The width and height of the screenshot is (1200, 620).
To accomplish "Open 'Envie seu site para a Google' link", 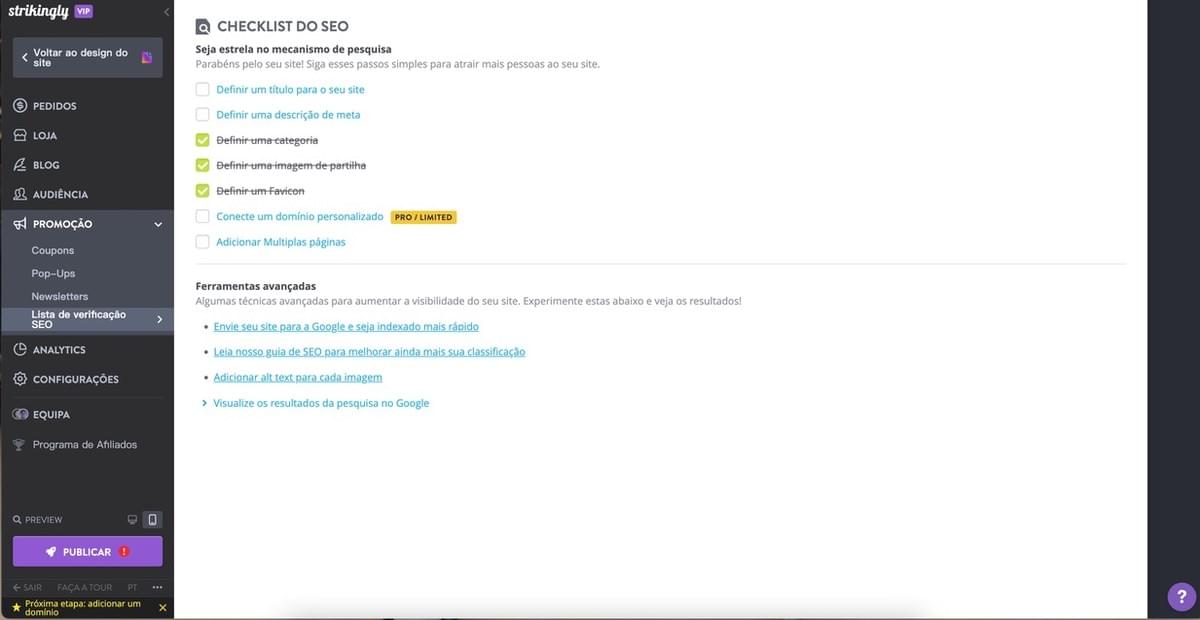I will click(347, 326).
